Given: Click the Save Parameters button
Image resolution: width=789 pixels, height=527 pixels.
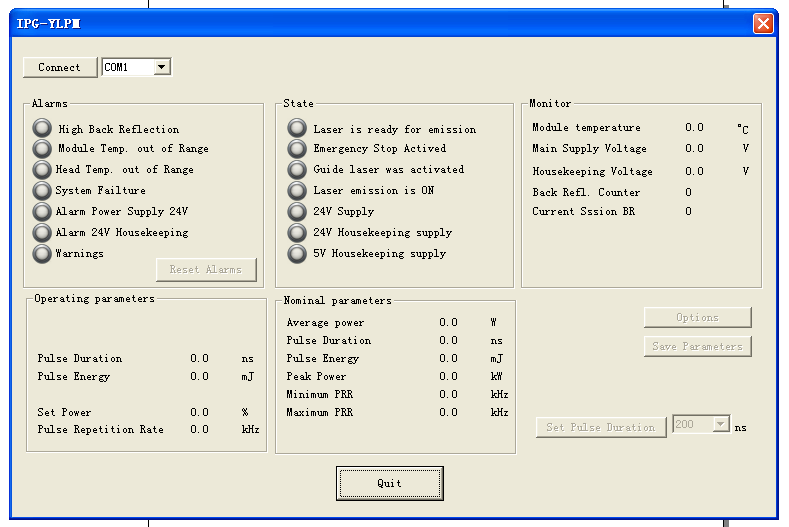Looking at the screenshot, I should [697, 346].
